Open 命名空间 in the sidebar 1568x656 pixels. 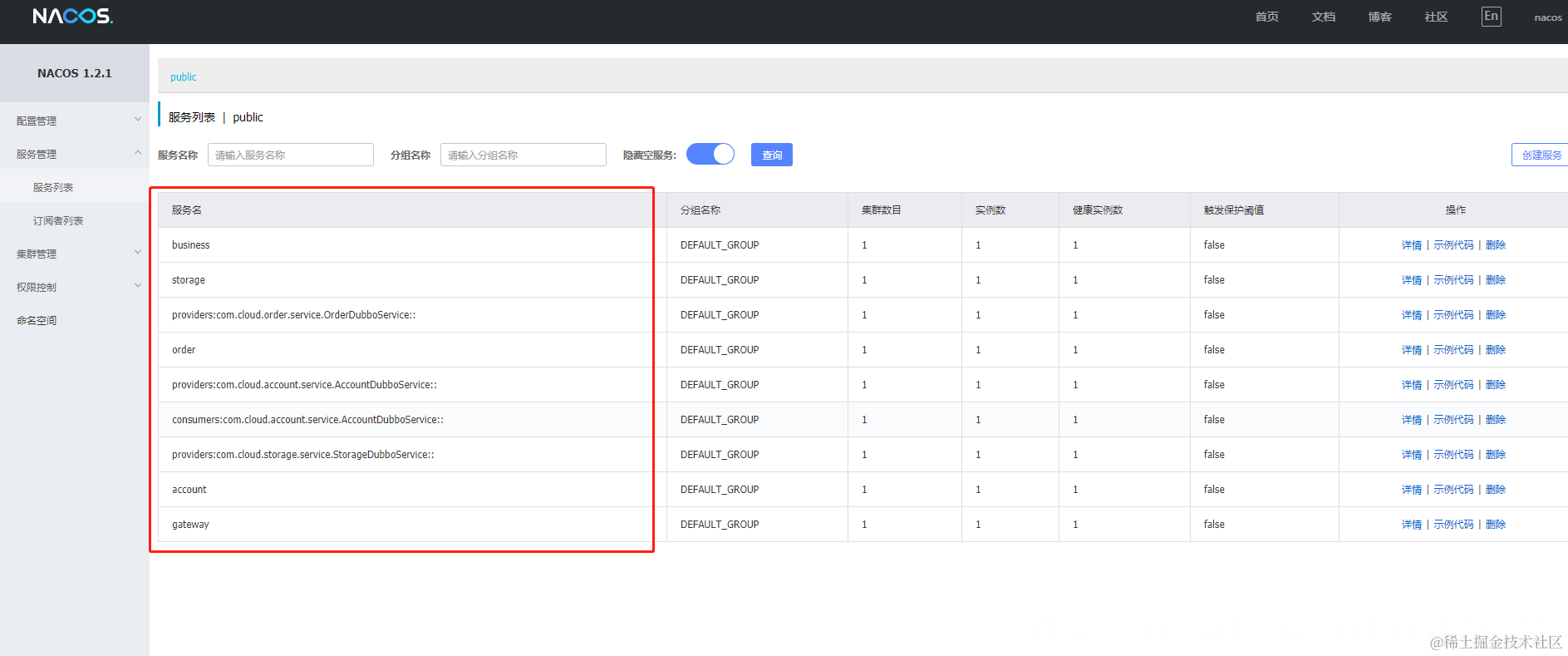37,320
